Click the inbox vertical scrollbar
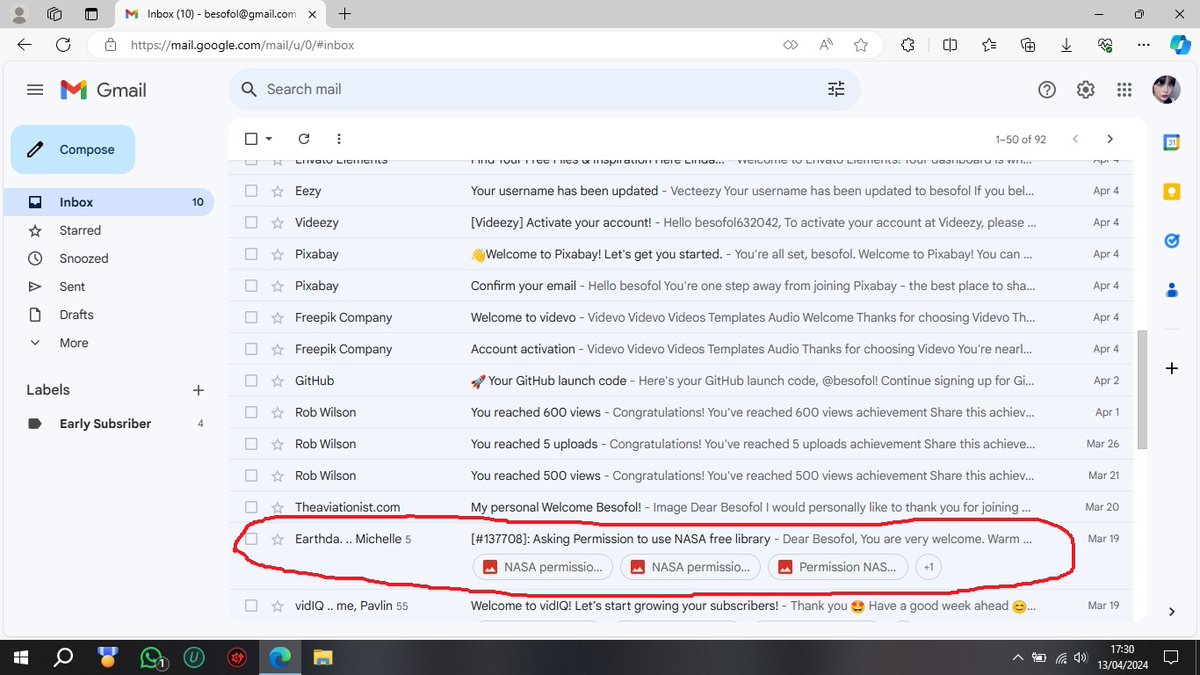1200x675 pixels. 1141,390
